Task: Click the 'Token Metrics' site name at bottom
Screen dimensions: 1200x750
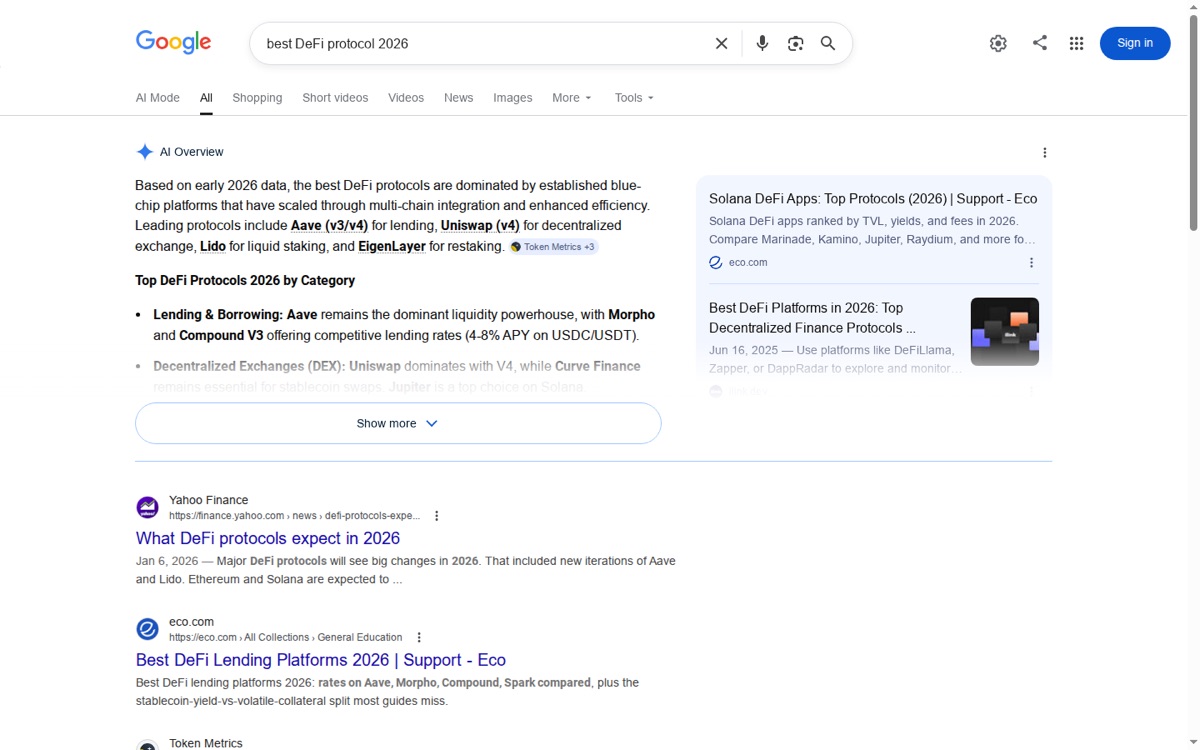Action: (x=205, y=743)
